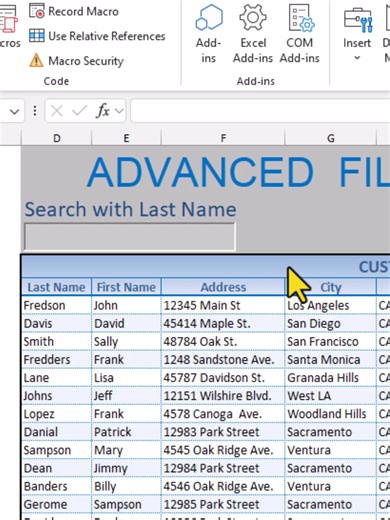This screenshot has height=520, width=390.
Task: Select cell containing Danial
Action: 56,432
